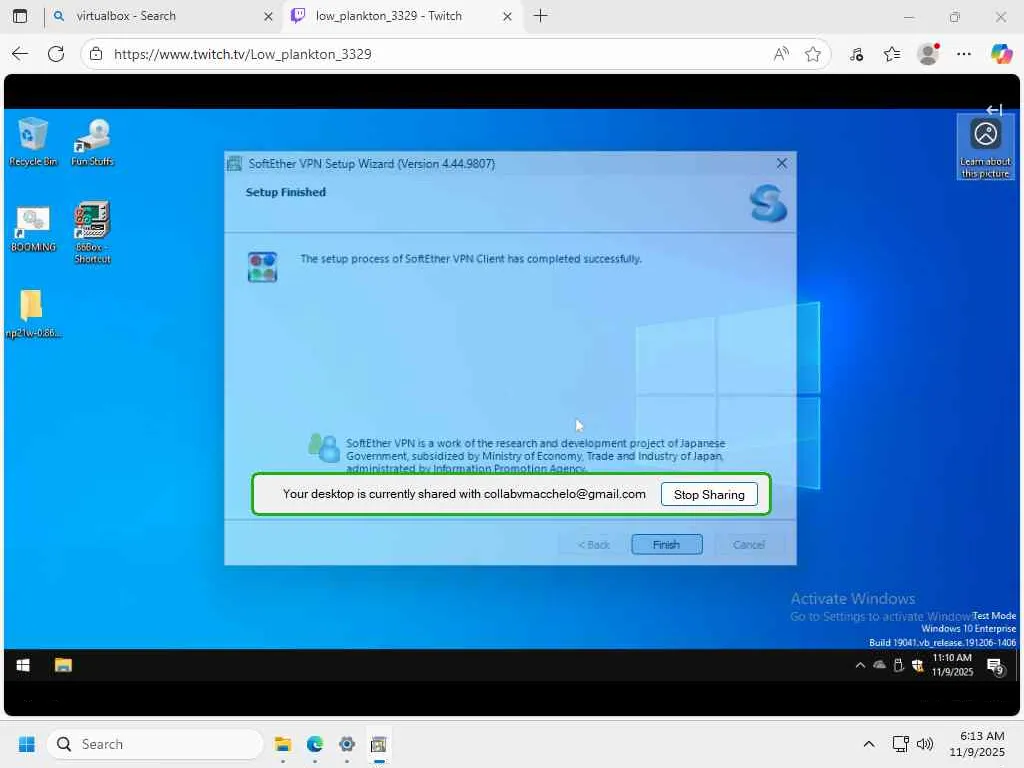The height and width of the screenshot is (768, 1024).
Task: Open Edge Settings and more menu
Action: pos(964,54)
